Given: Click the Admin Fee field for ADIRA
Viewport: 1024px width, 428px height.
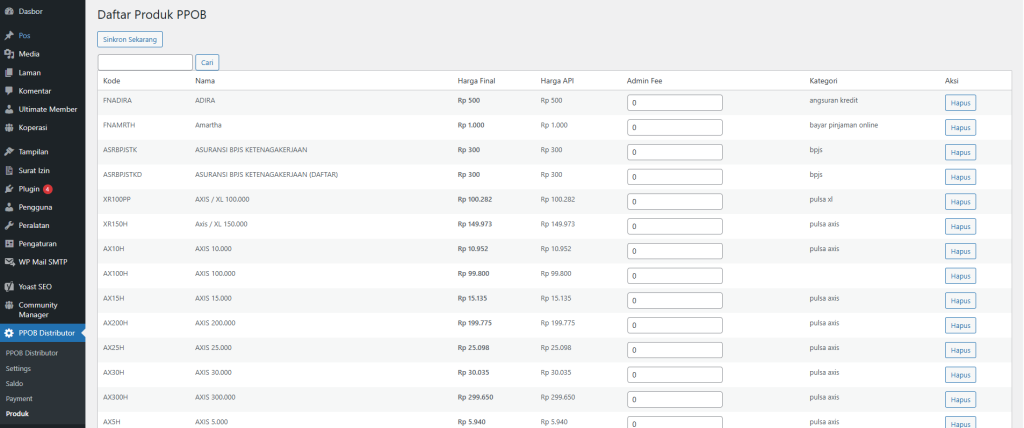Looking at the screenshot, I should click(674, 102).
